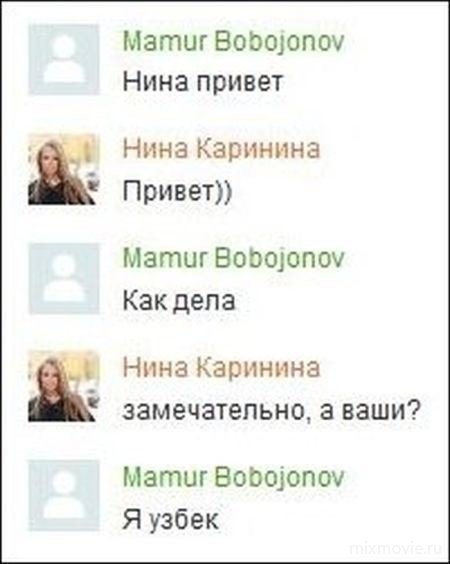Open Nina's photo beside 'замечательно, а ваши?'
The width and height of the screenshot is (450, 564).
pyautogui.click(x=64, y=386)
